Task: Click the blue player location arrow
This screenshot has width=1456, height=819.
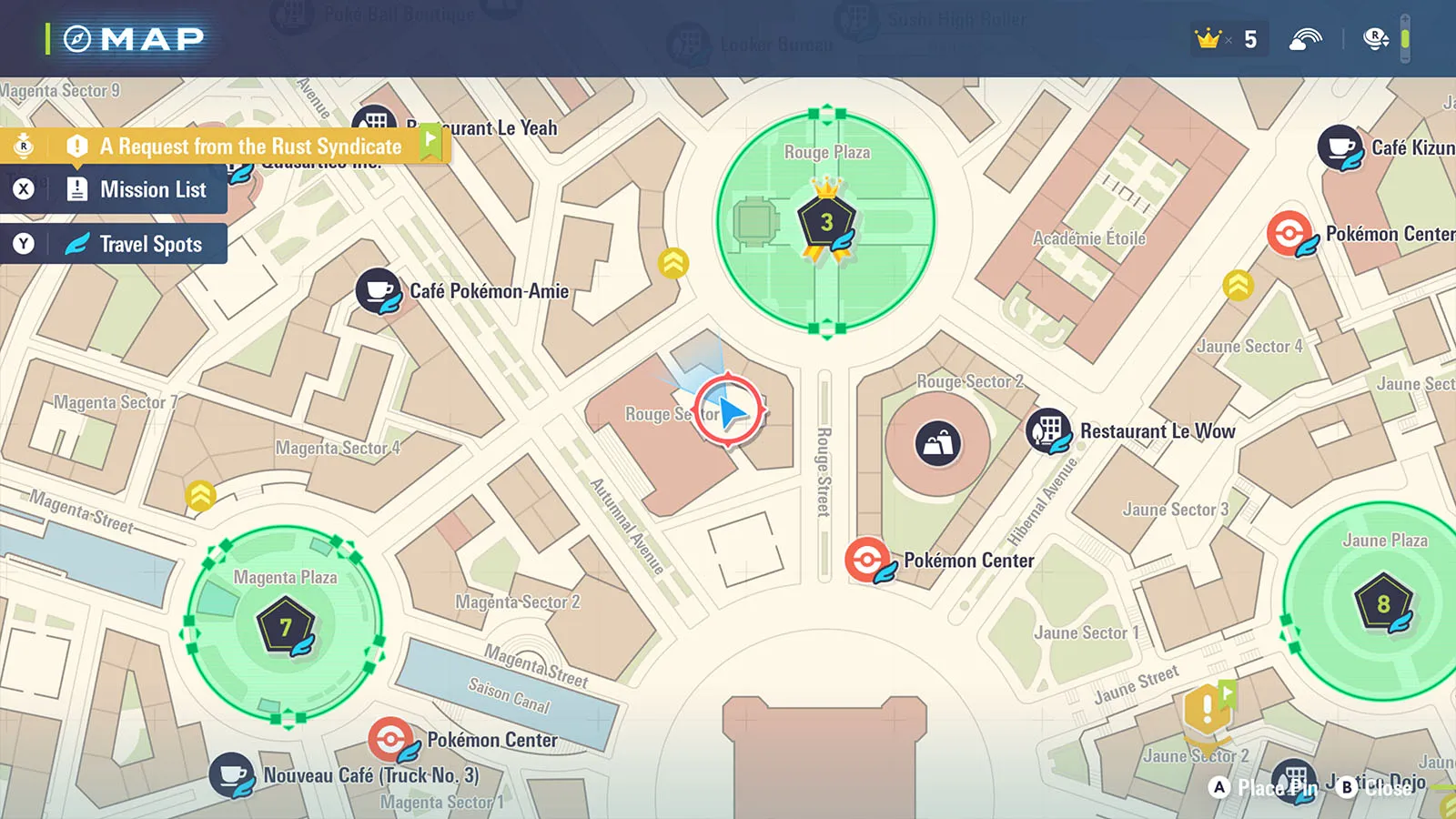Action: point(730,411)
